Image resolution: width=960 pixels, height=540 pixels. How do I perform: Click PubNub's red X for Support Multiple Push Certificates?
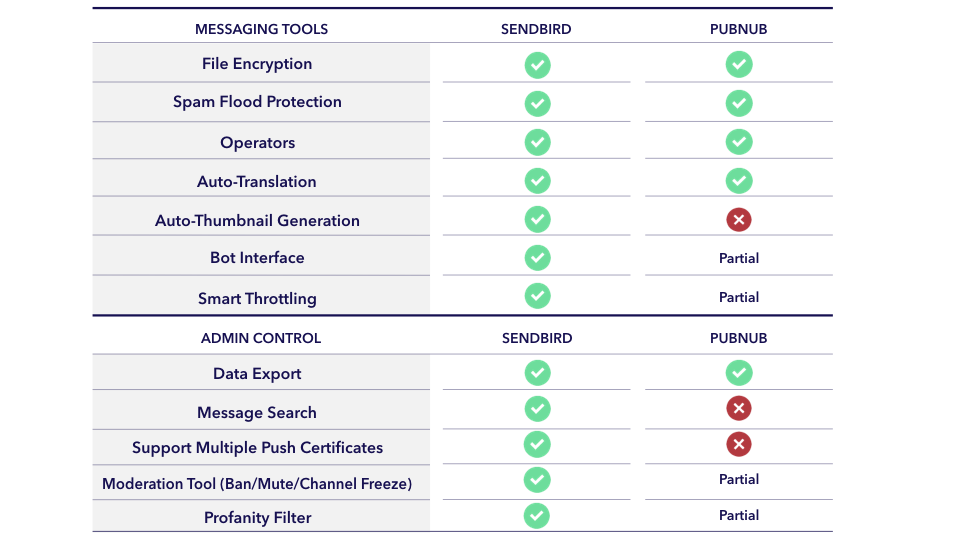point(739,444)
